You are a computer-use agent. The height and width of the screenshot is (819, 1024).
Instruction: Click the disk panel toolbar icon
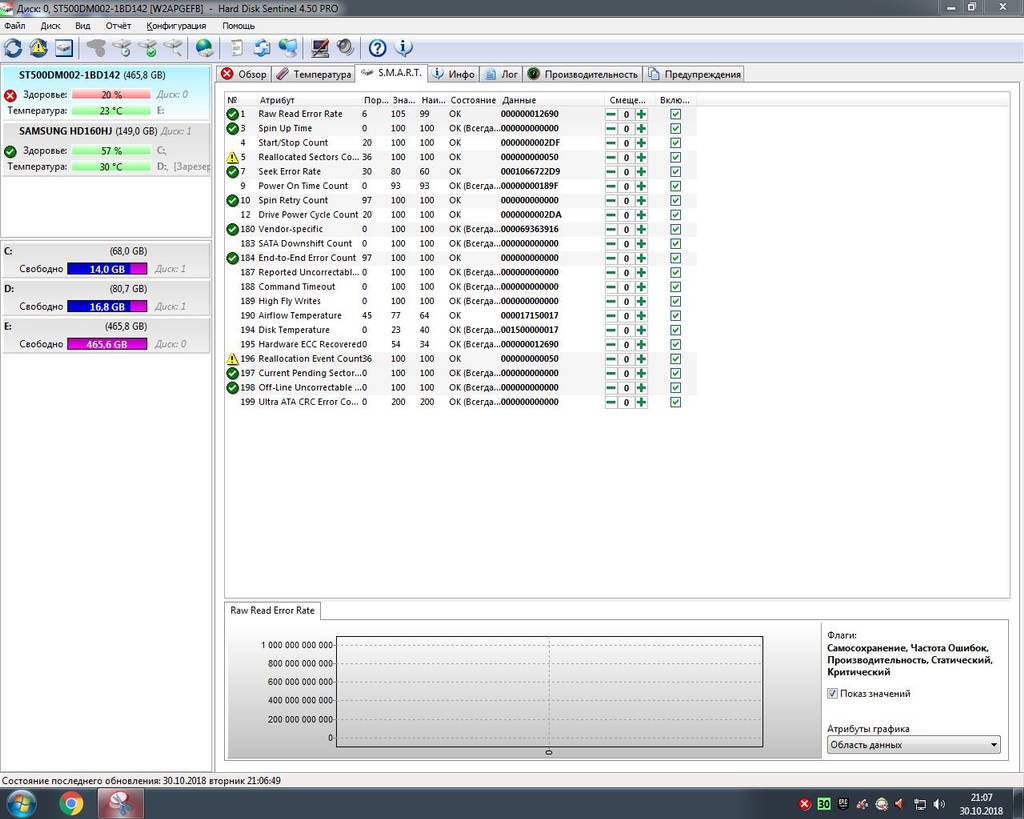pyautogui.click(x=63, y=48)
